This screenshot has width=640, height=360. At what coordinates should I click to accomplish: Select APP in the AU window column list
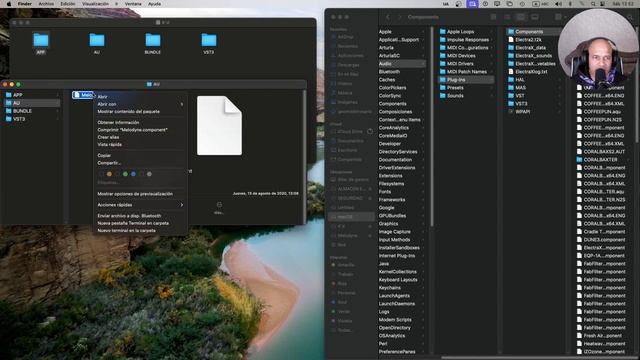(x=31, y=95)
